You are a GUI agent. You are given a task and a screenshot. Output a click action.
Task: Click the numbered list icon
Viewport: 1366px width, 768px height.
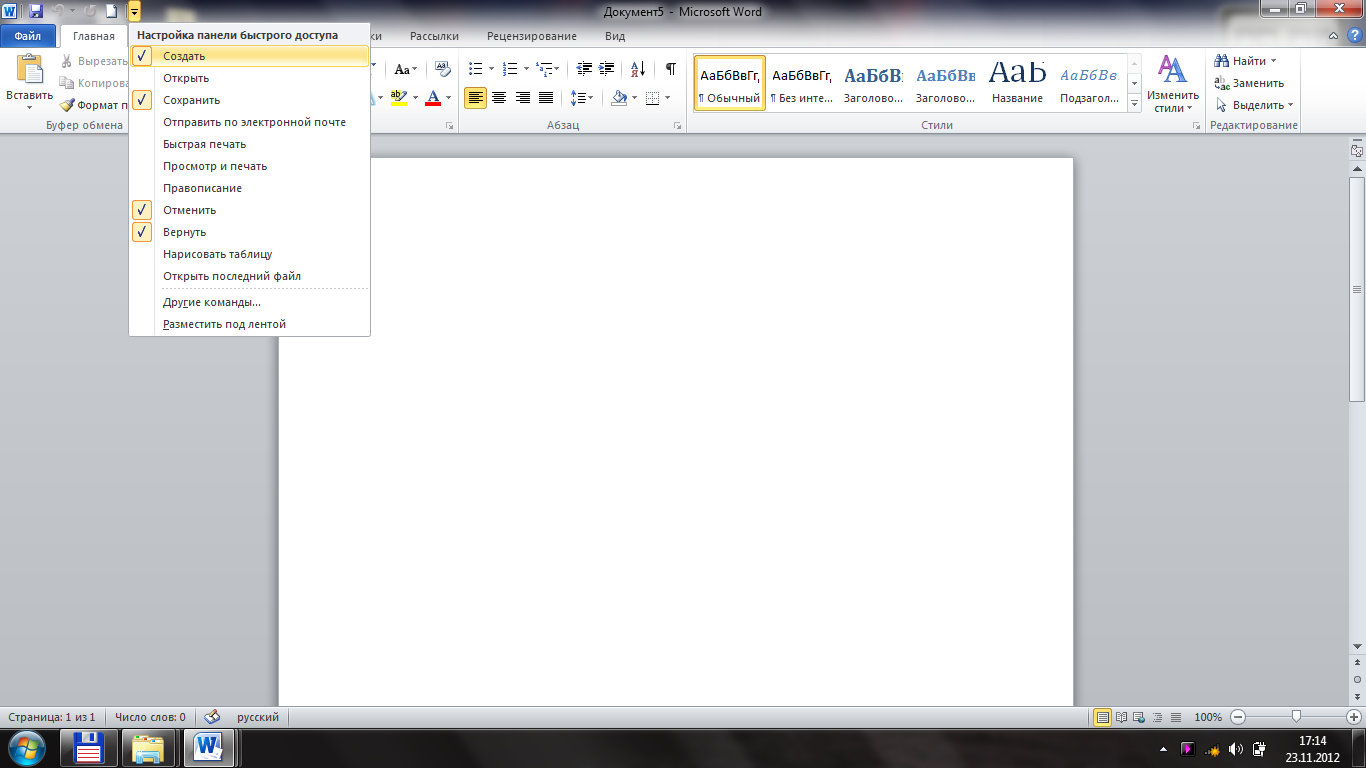(x=510, y=69)
